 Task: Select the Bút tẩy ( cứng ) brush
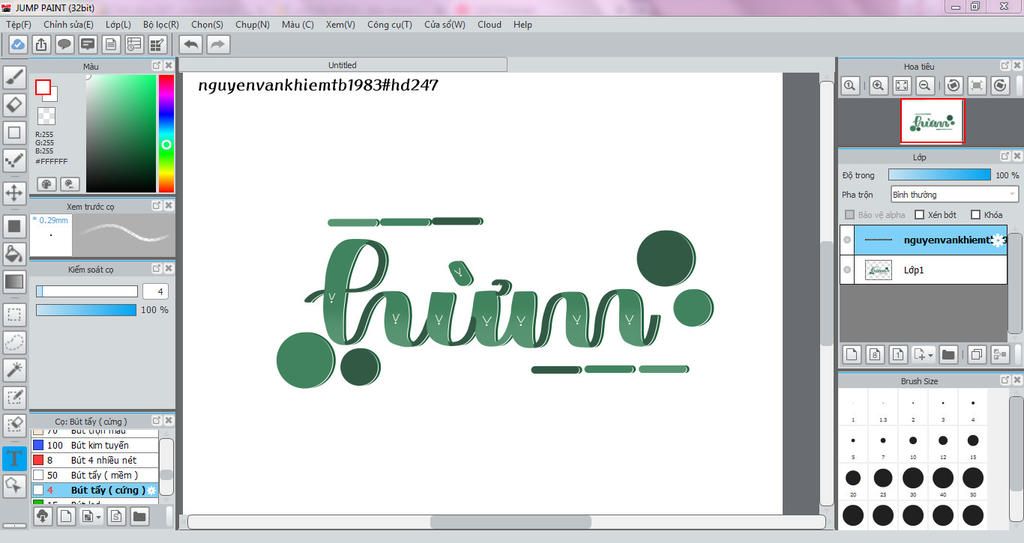[95, 490]
